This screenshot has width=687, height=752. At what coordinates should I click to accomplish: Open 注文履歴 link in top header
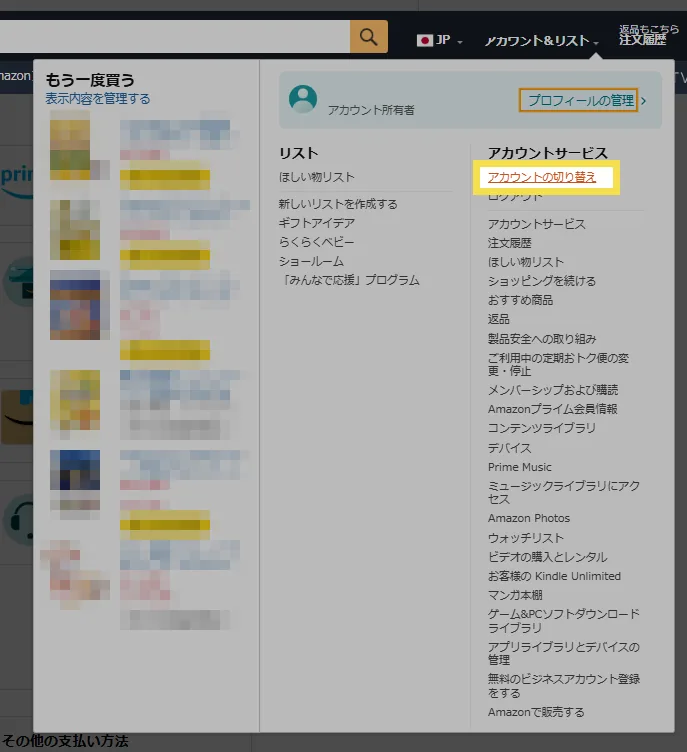[x=642, y=39]
